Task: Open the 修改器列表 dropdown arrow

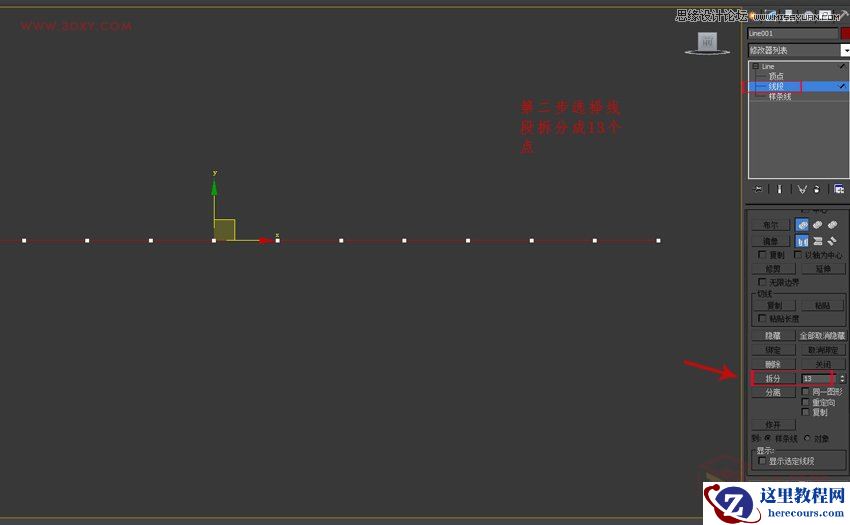Action: click(x=845, y=50)
